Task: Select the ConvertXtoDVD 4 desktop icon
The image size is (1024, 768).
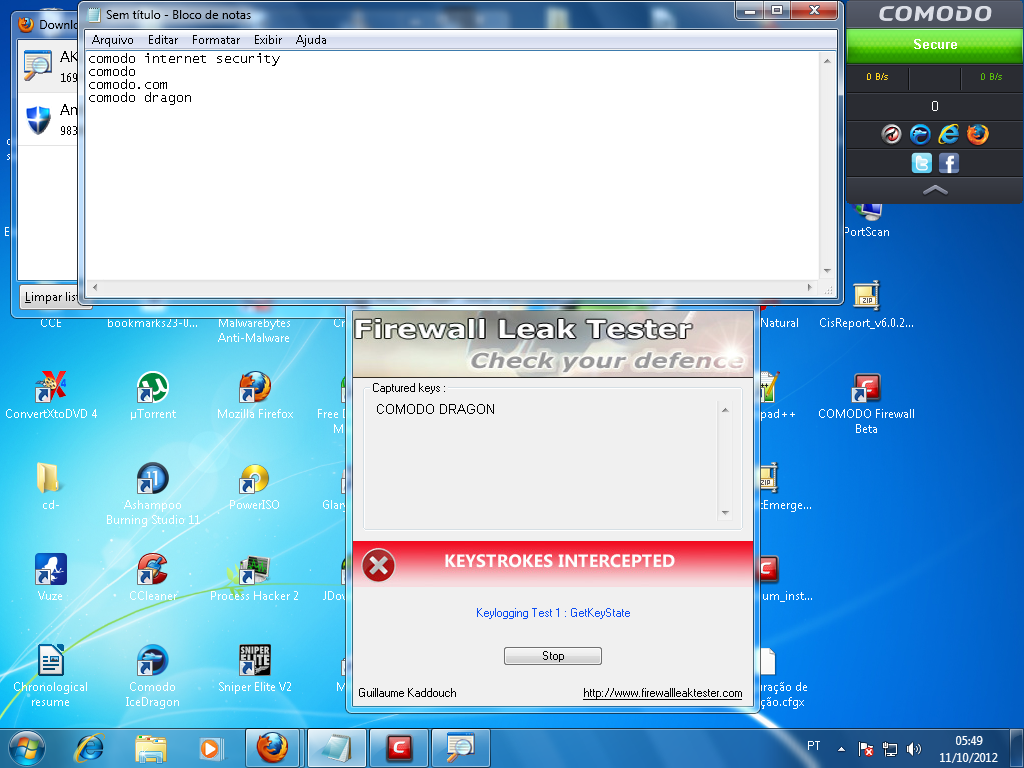Action: coord(51,394)
